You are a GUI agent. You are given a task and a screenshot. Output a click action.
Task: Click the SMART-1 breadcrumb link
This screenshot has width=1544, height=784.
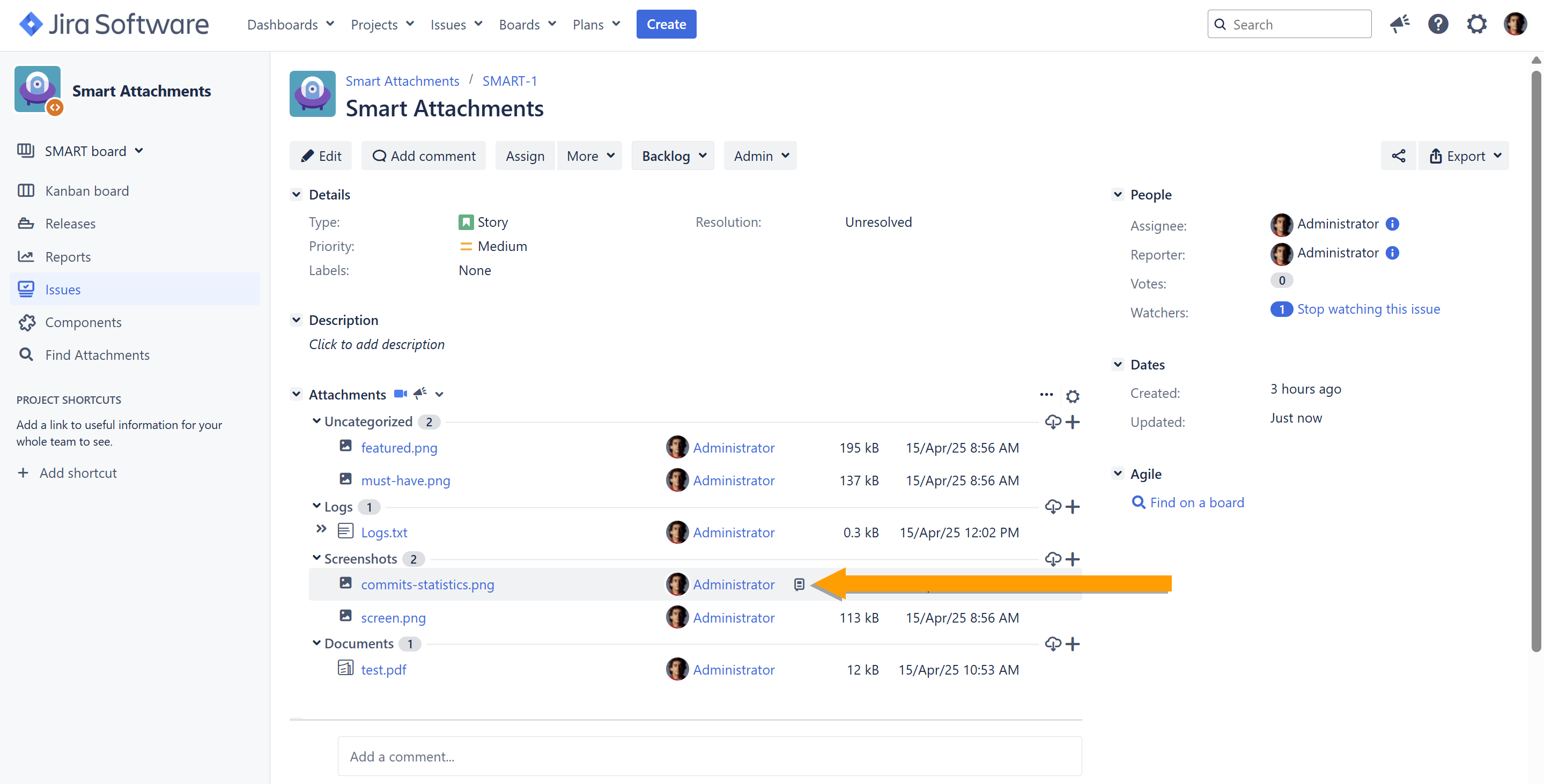509,80
